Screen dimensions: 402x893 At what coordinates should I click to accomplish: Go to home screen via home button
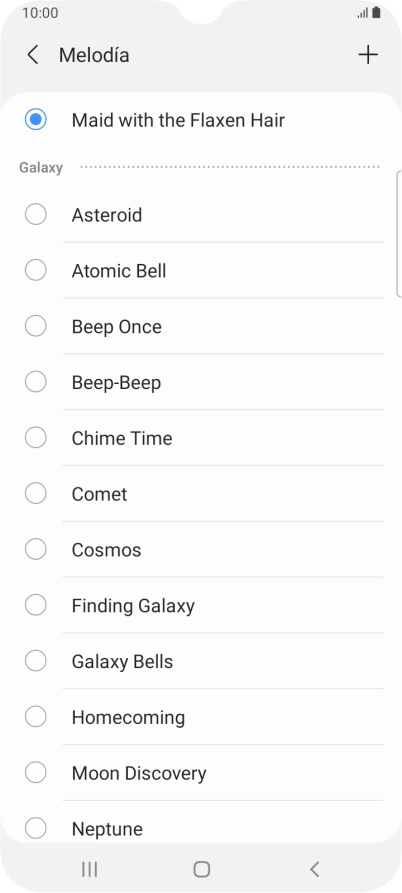[x=202, y=869]
